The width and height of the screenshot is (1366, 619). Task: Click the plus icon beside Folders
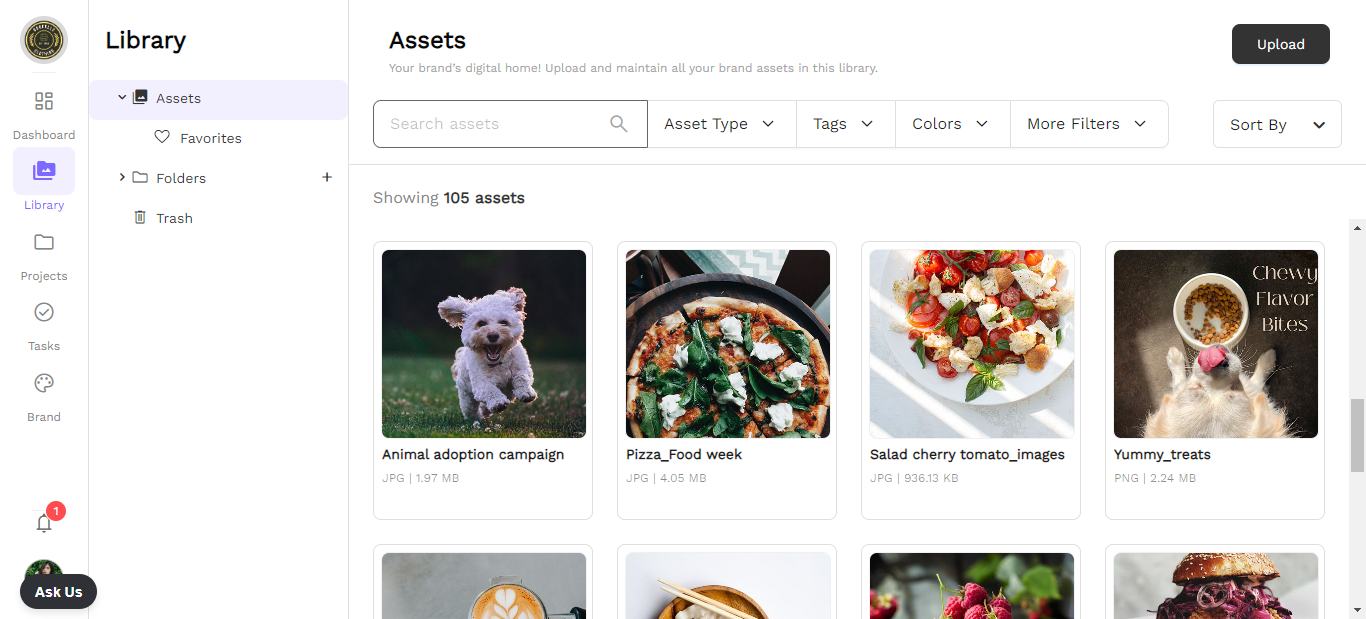[x=326, y=178]
